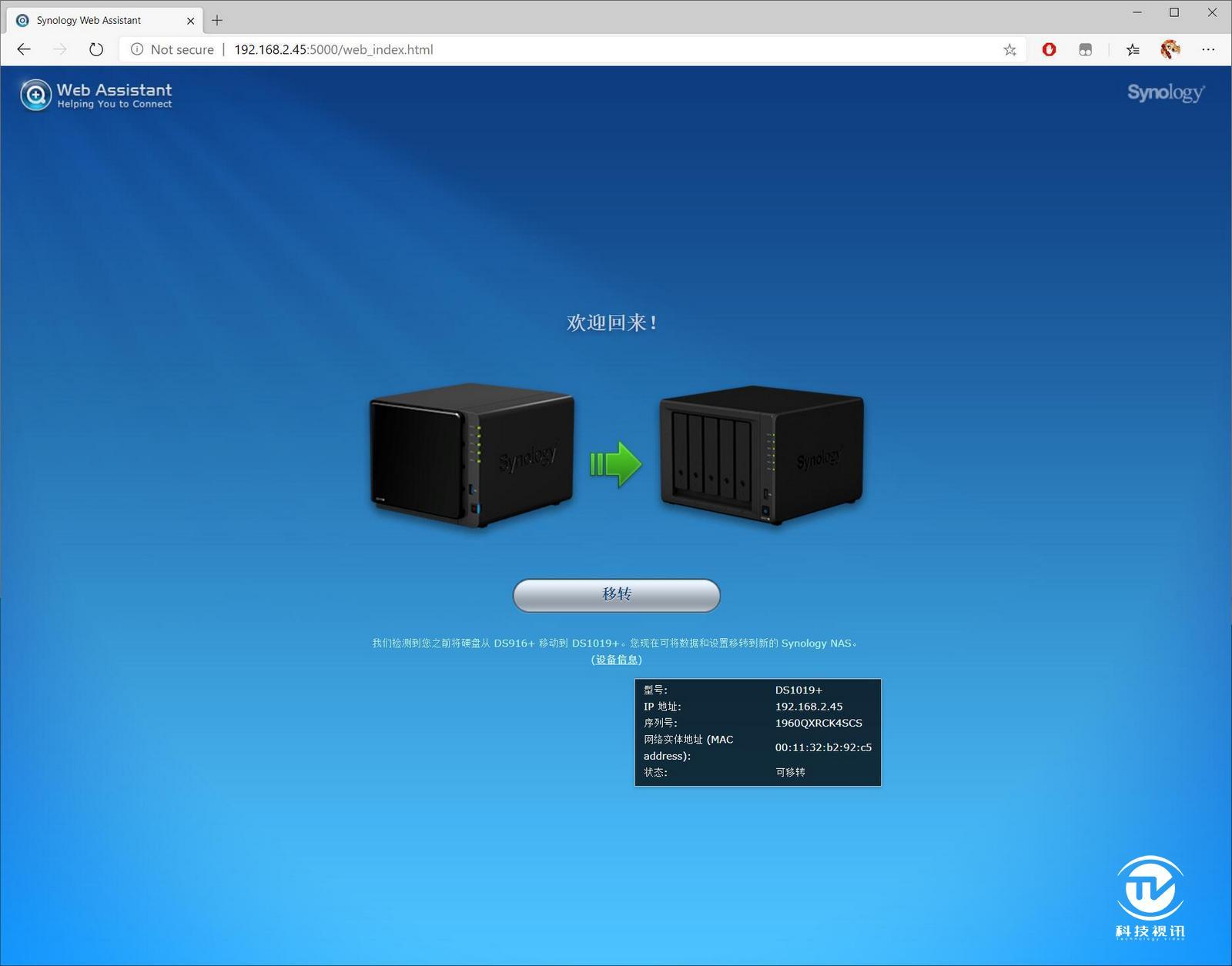Click the DS916+ source NAS image
Image resolution: width=1232 pixels, height=966 pixels.
tap(472, 455)
